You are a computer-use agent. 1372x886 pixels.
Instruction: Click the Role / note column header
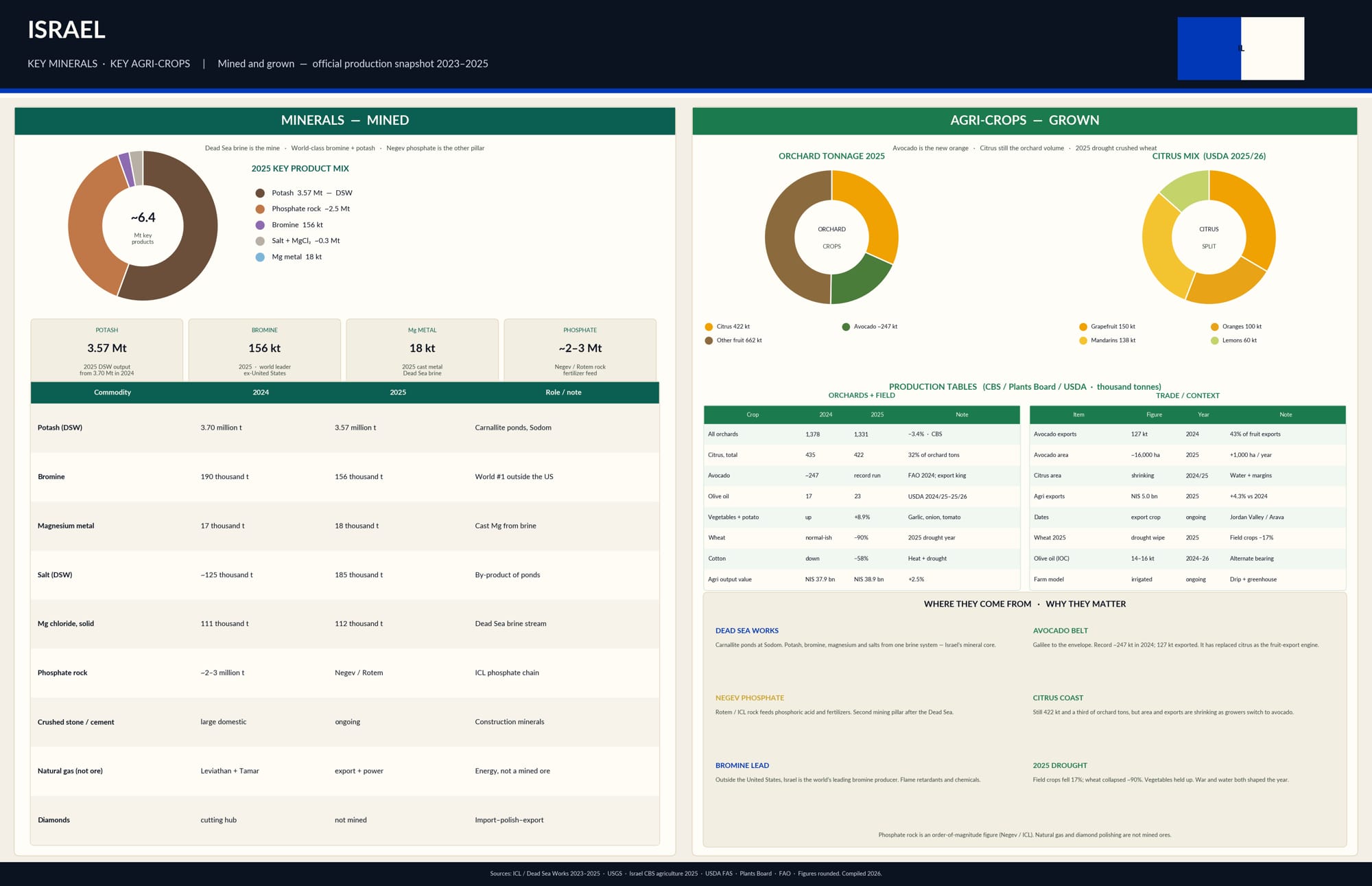(563, 393)
